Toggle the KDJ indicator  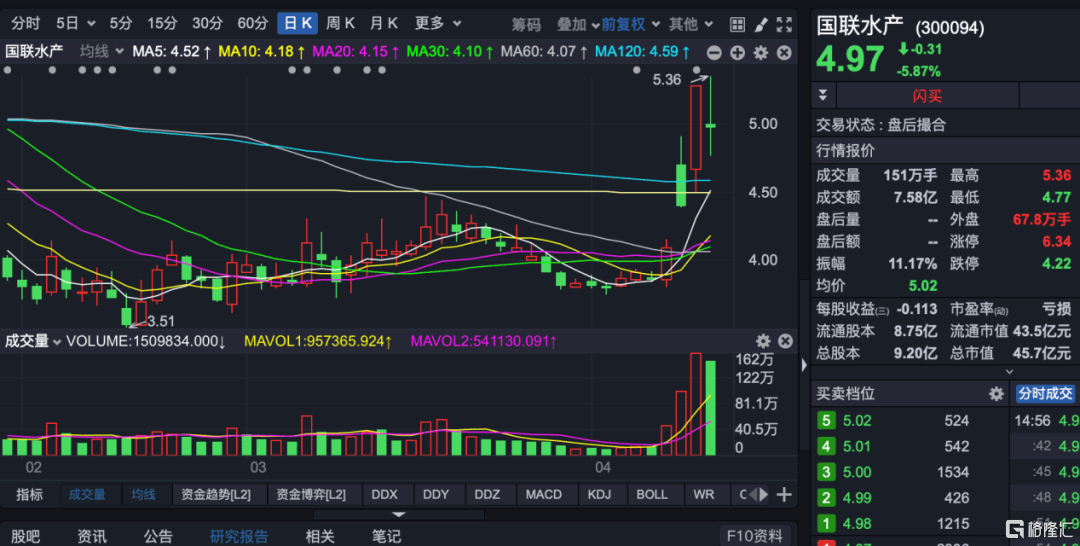tap(599, 494)
